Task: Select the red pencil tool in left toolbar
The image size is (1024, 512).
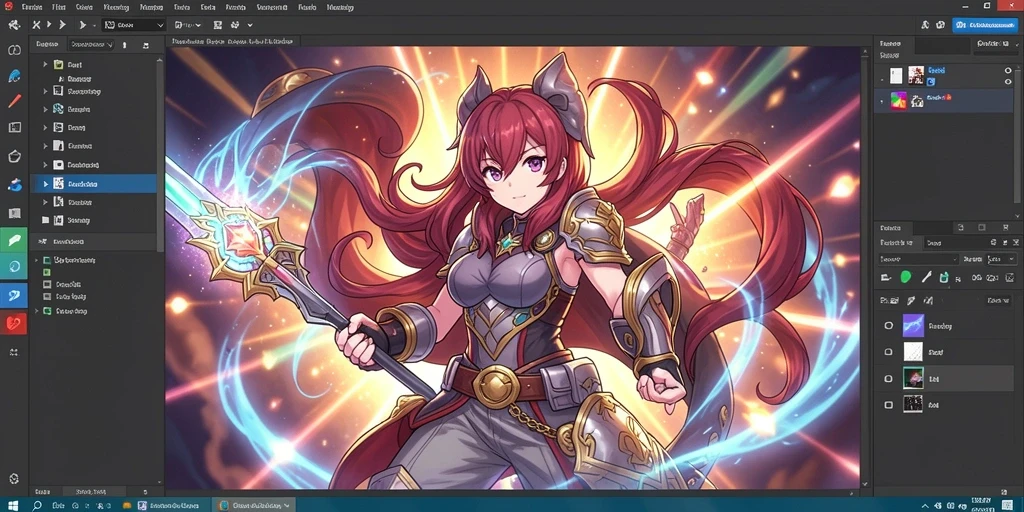Action: 14,101
